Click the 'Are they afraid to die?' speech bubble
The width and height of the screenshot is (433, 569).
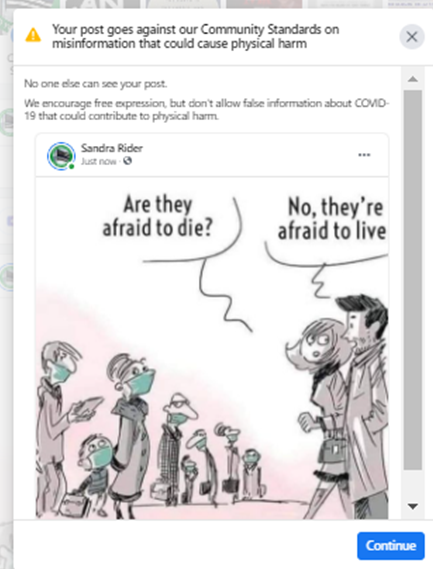(x=157, y=216)
